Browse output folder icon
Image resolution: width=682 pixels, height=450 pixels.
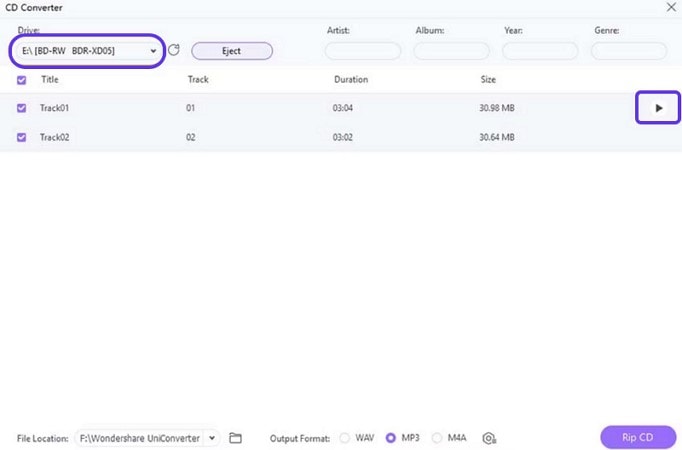point(235,438)
